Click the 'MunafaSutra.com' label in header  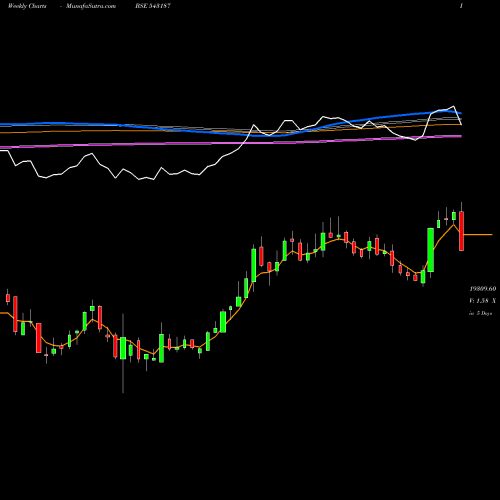91,6
